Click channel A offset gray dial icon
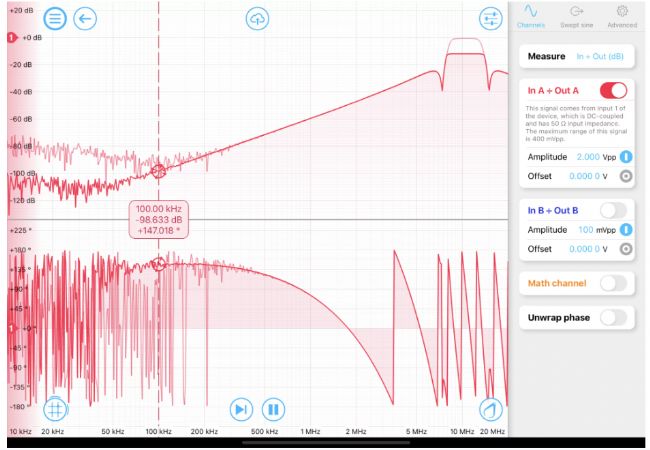The width and height of the screenshot is (650, 450). tap(626, 176)
